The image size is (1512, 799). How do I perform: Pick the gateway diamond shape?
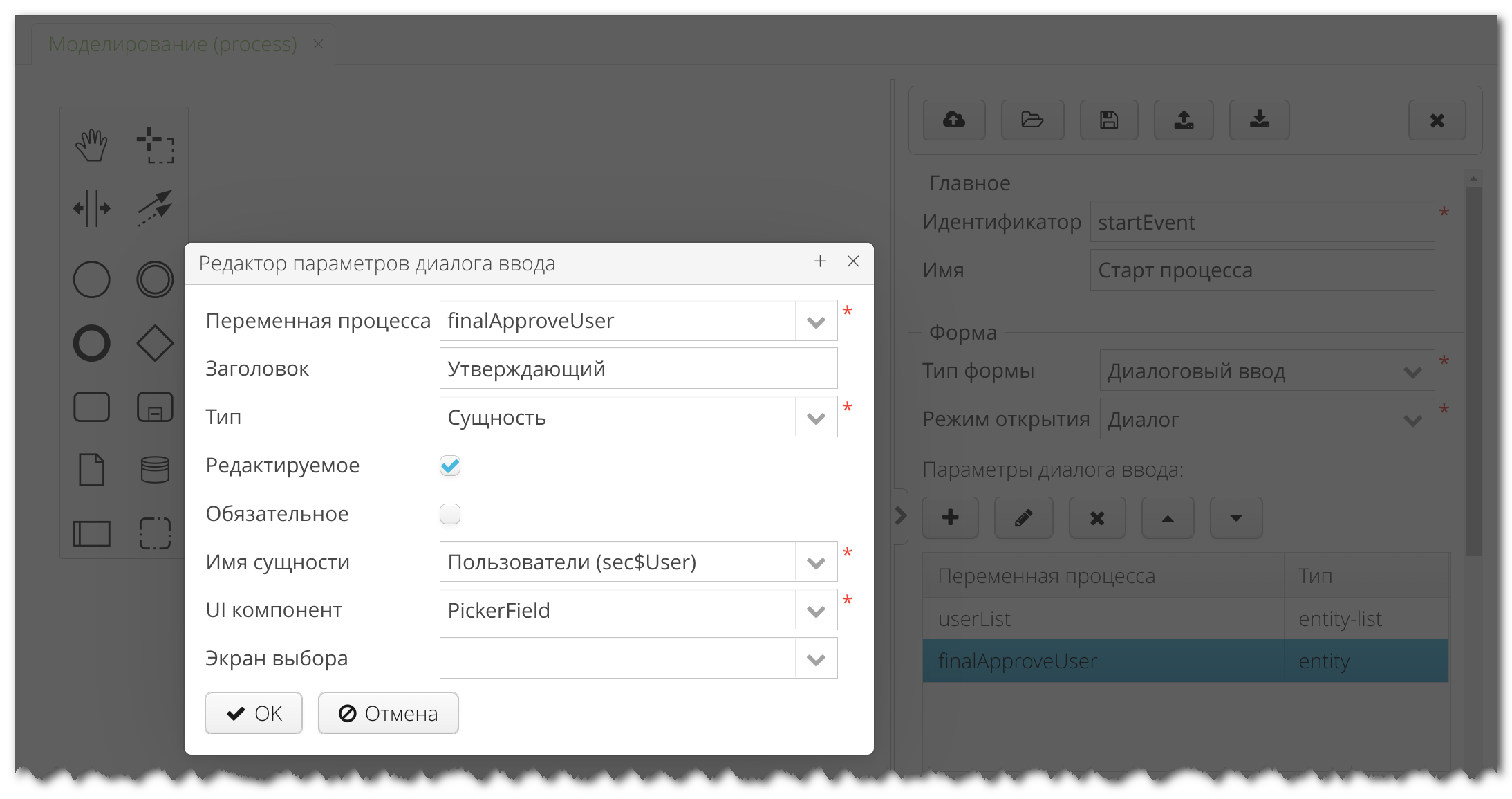coord(155,343)
